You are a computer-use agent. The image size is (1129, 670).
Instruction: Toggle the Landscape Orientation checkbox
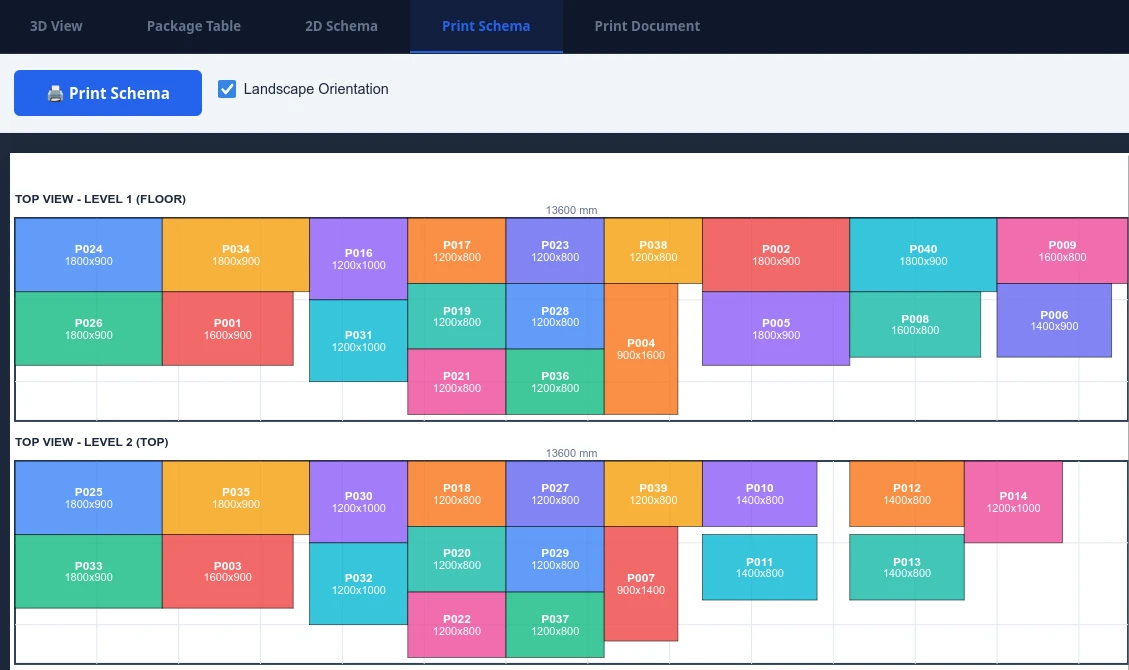(227, 89)
